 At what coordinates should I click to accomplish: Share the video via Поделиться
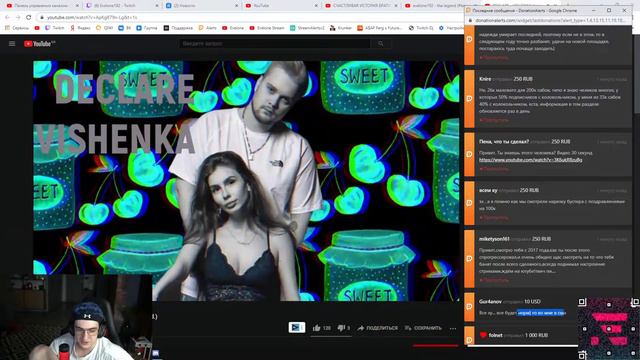coord(377,328)
